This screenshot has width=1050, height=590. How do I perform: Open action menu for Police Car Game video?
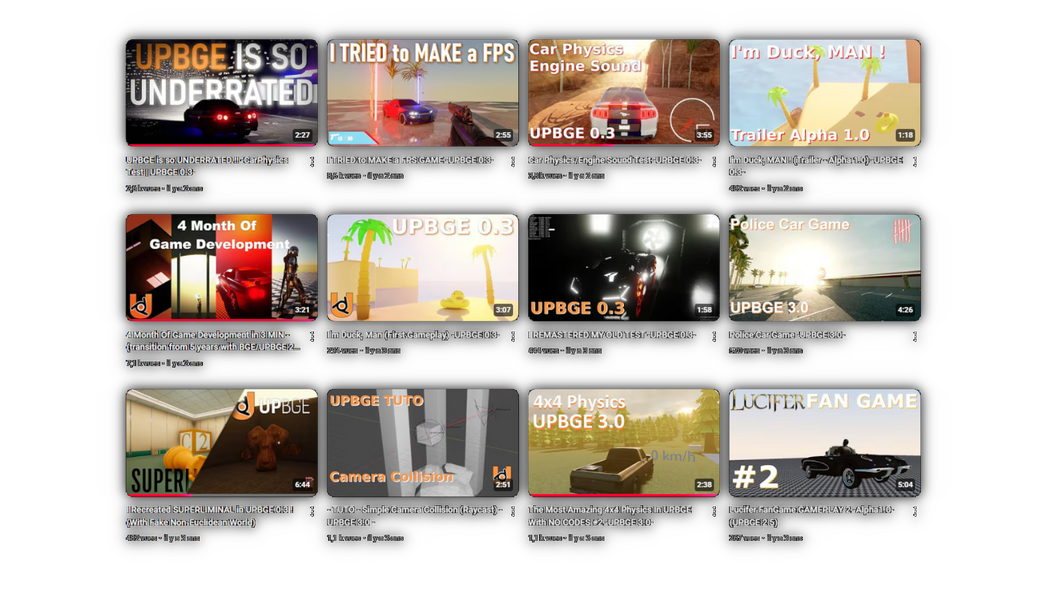(915, 337)
